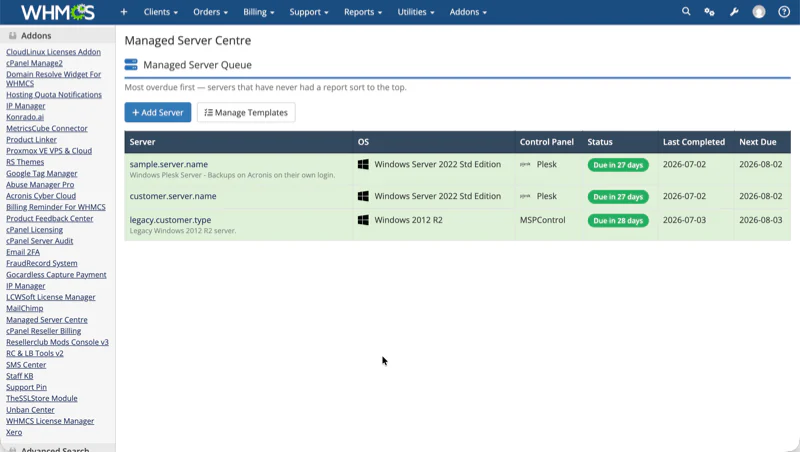This screenshot has height=452, width=800.
Task: Click the Plesk icon in customer.server.name row
Action: coord(525,196)
